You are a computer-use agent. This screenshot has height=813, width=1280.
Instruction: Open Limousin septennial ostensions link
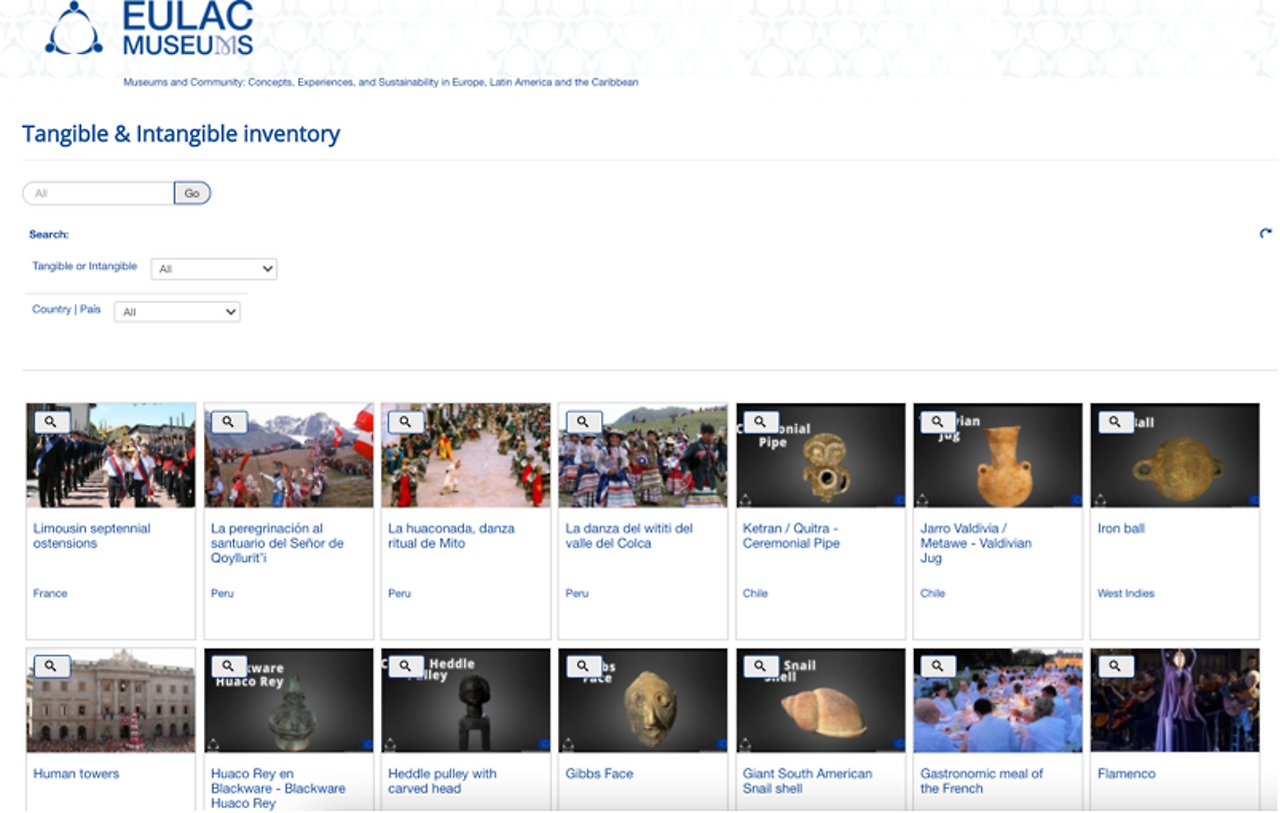click(x=92, y=536)
